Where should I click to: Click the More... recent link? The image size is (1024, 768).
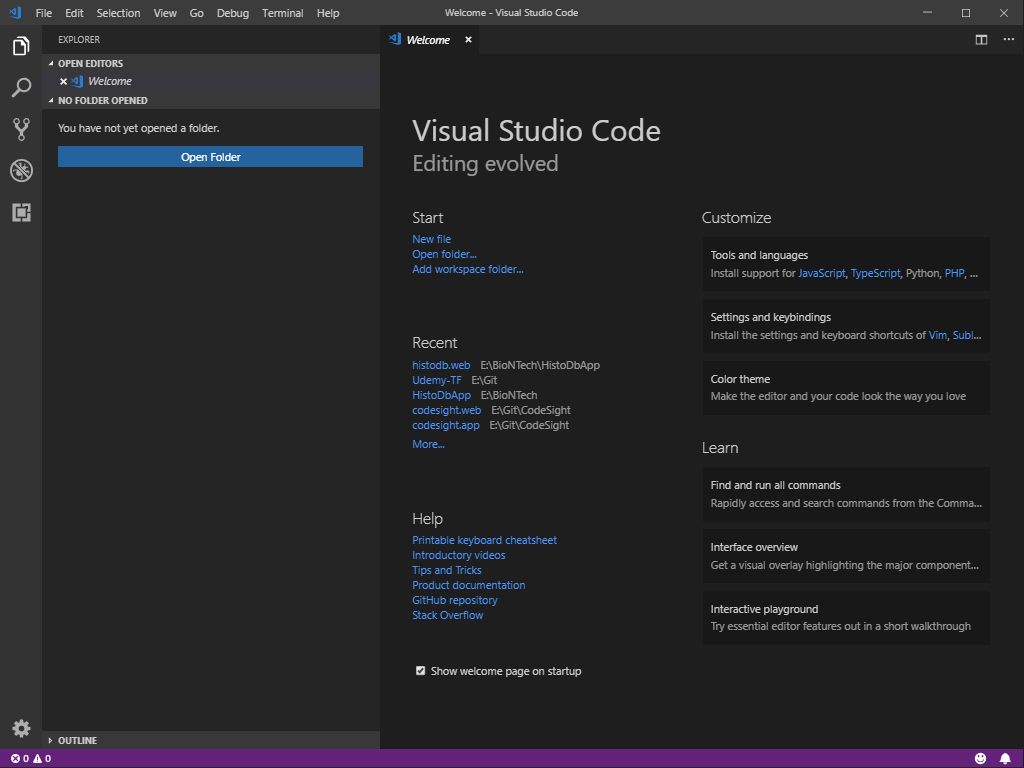pos(428,444)
